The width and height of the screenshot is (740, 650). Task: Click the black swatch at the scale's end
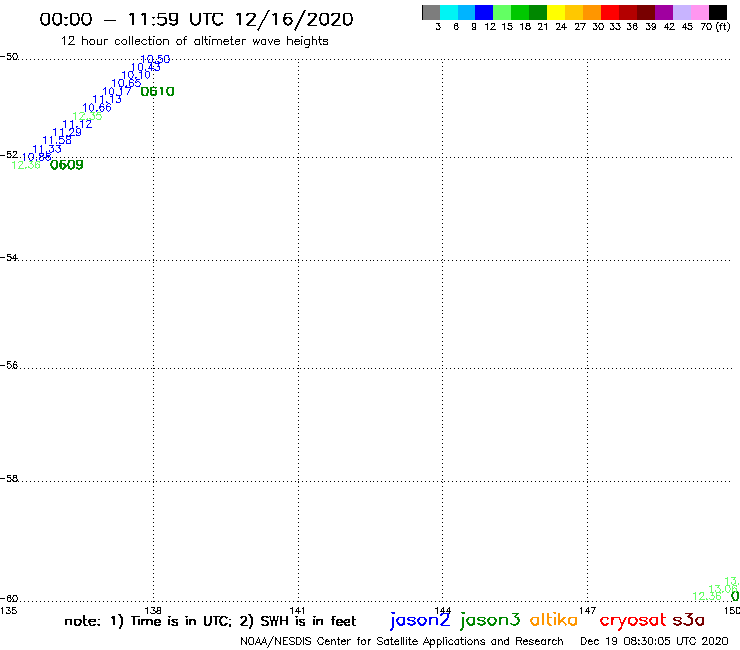[718, 12]
